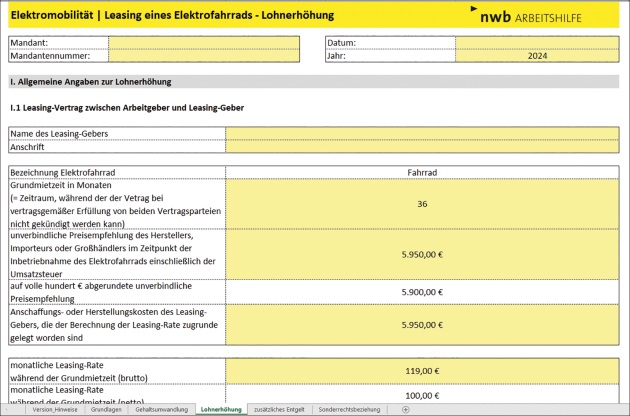Select the net leasing rate cell 100,00 €
This screenshot has width=630, height=416.
[421, 395]
